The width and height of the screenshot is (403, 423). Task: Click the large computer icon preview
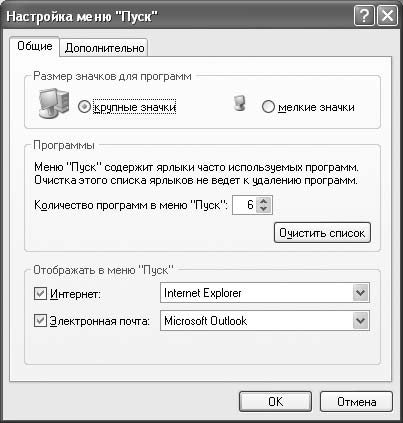click(x=54, y=104)
